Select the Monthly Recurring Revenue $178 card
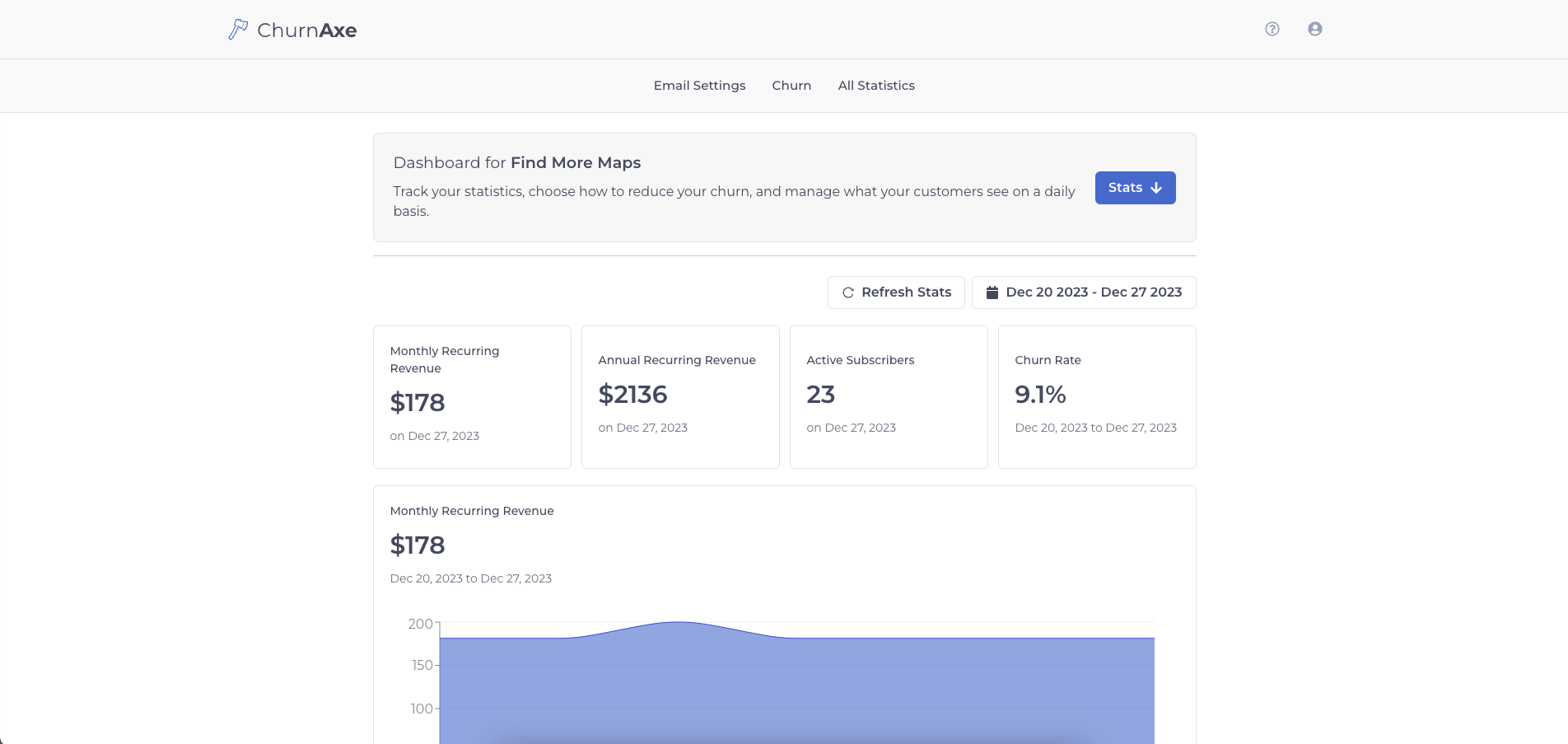This screenshot has height=744, width=1568. coord(472,397)
